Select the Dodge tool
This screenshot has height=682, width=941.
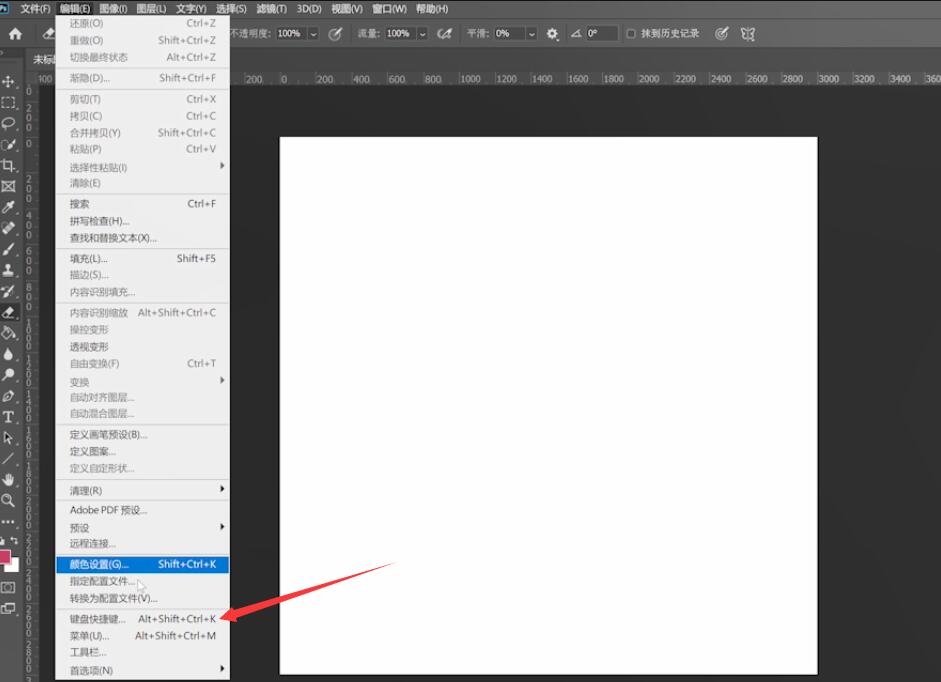tap(8, 375)
